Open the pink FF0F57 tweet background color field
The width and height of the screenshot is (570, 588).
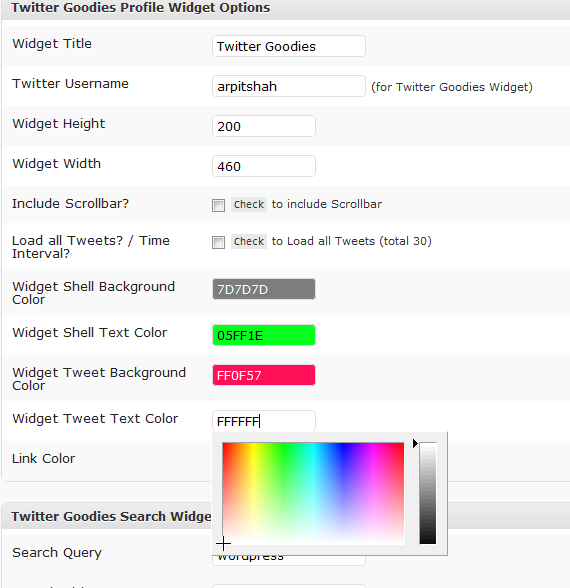(x=264, y=375)
